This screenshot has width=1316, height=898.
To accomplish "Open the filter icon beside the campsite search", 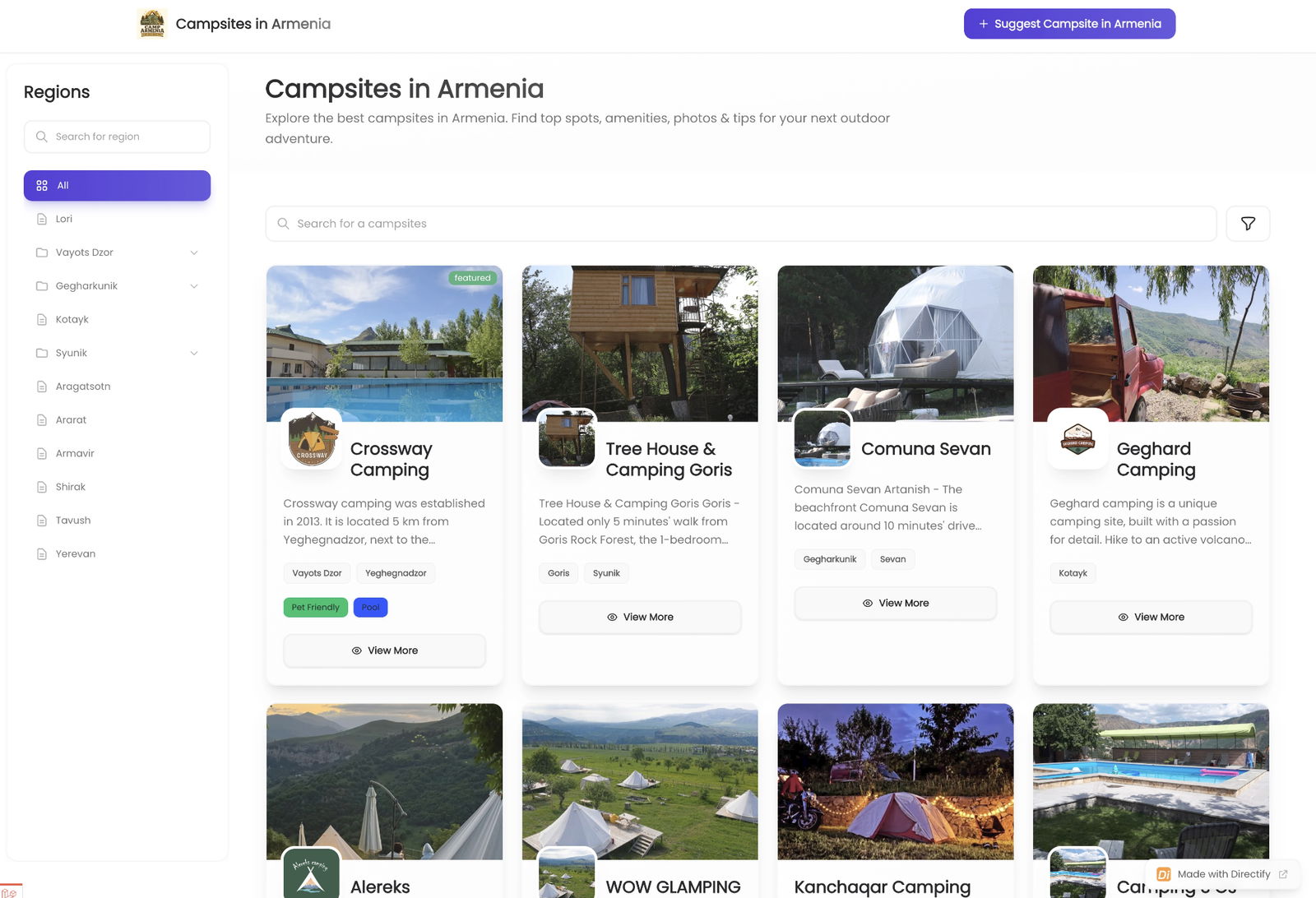I will (x=1248, y=223).
